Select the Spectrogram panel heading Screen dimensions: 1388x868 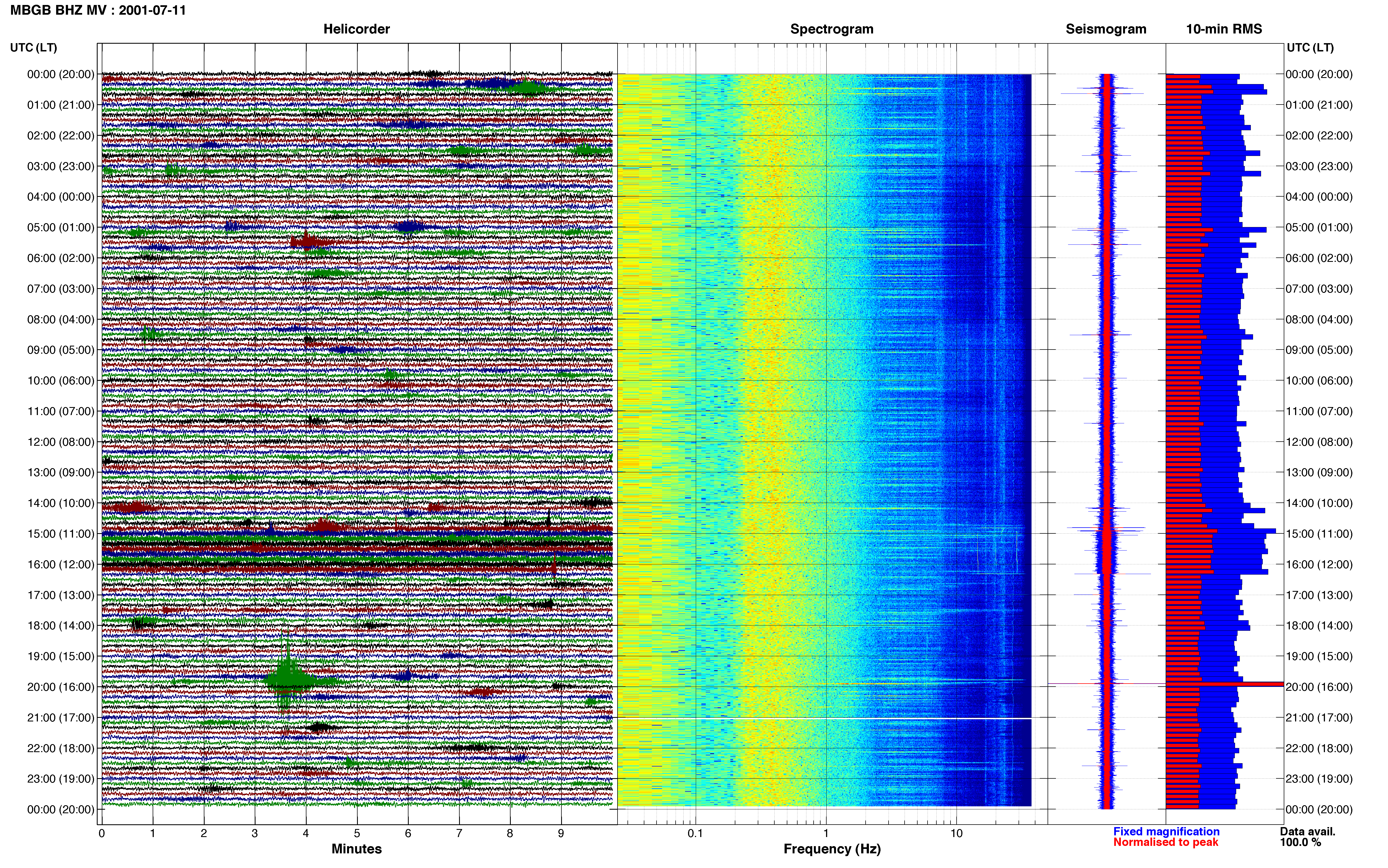[x=832, y=29]
